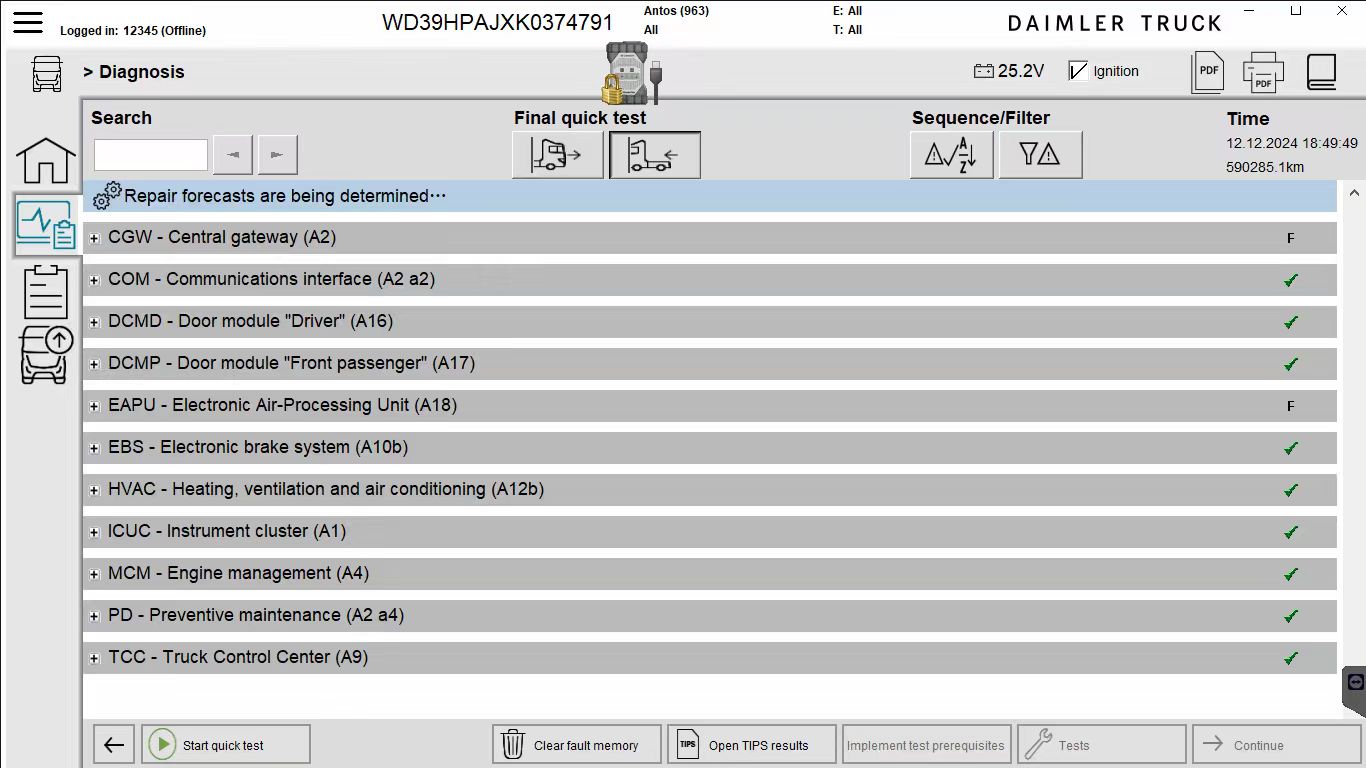Click the green checkmark of EBS row
The width and height of the screenshot is (1366, 768).
click(1291, 448)
